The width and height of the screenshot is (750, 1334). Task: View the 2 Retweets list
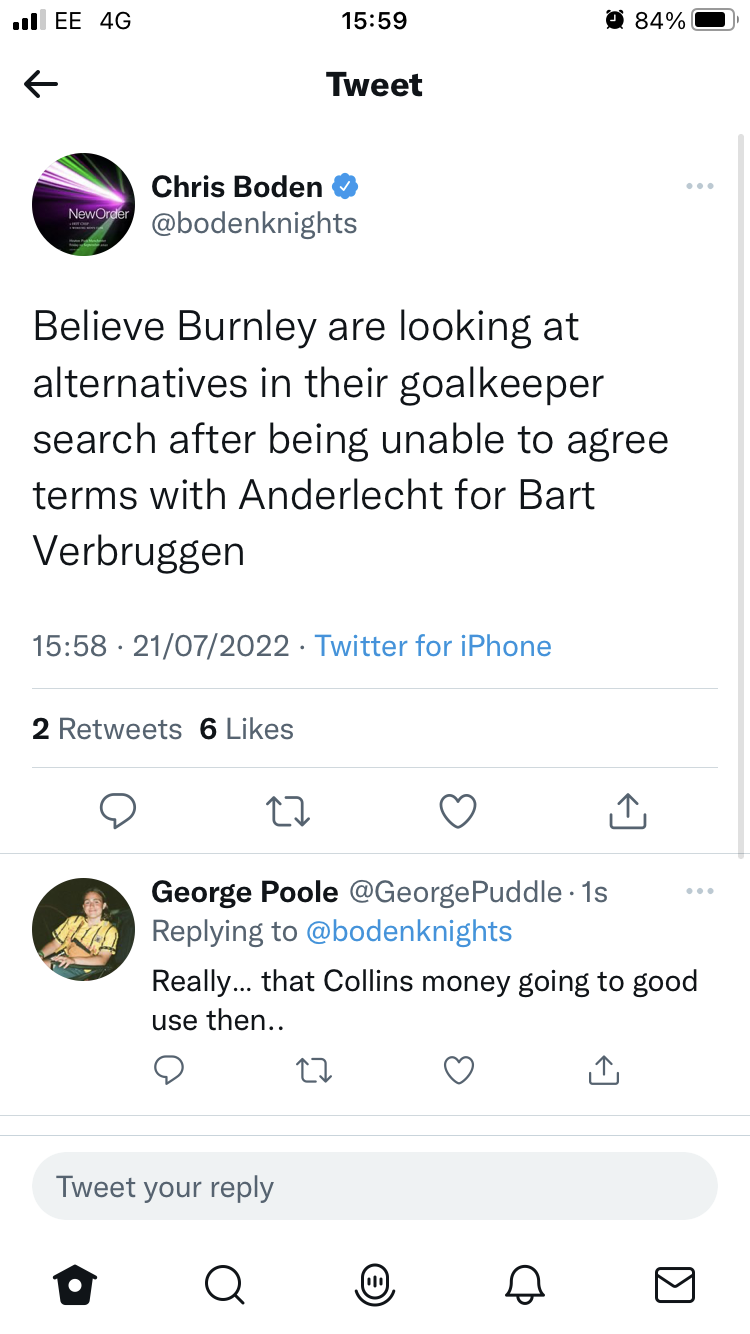pos(107,729)
